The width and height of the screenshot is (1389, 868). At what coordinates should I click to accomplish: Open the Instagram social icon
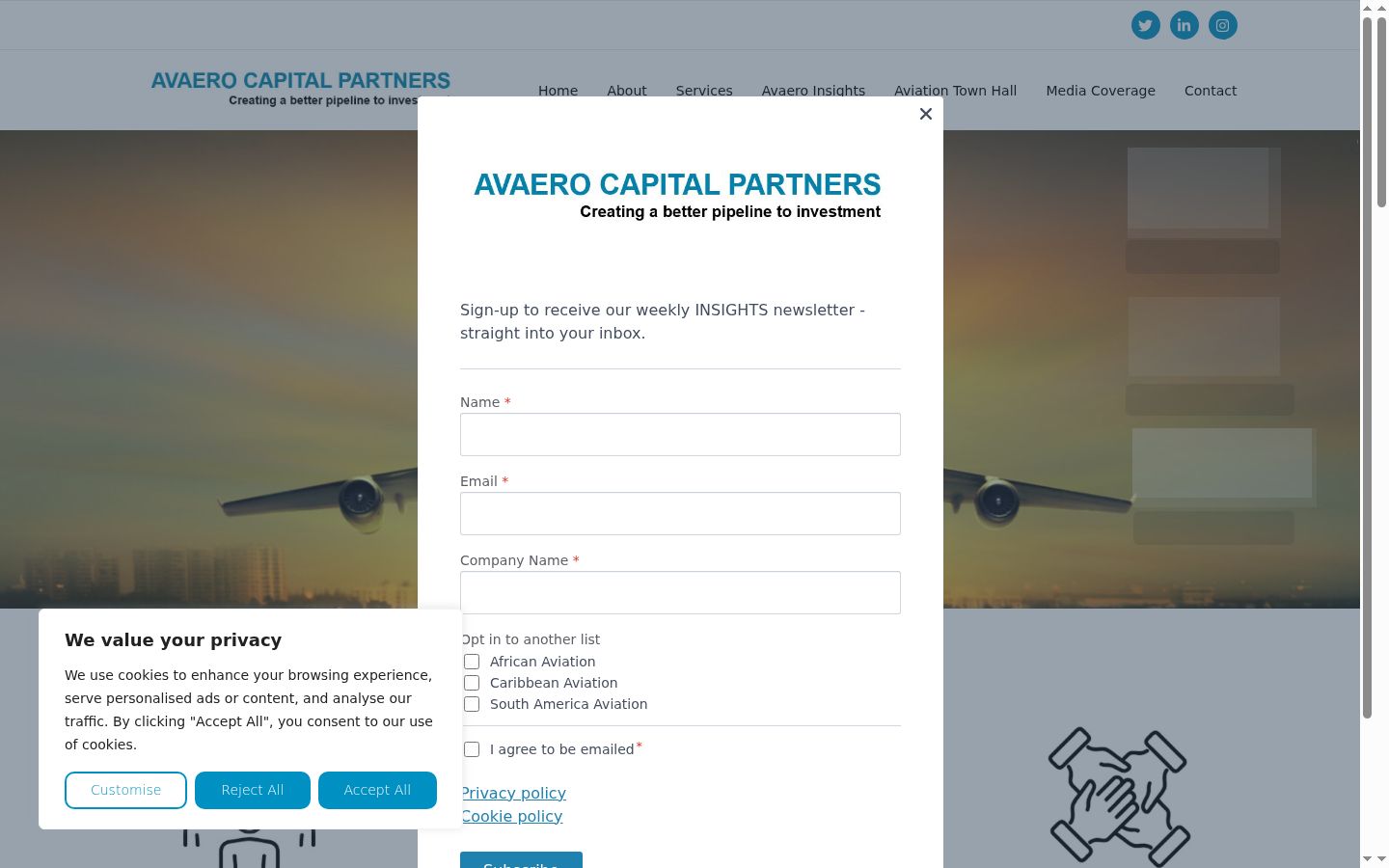(x=1222, y=25)
